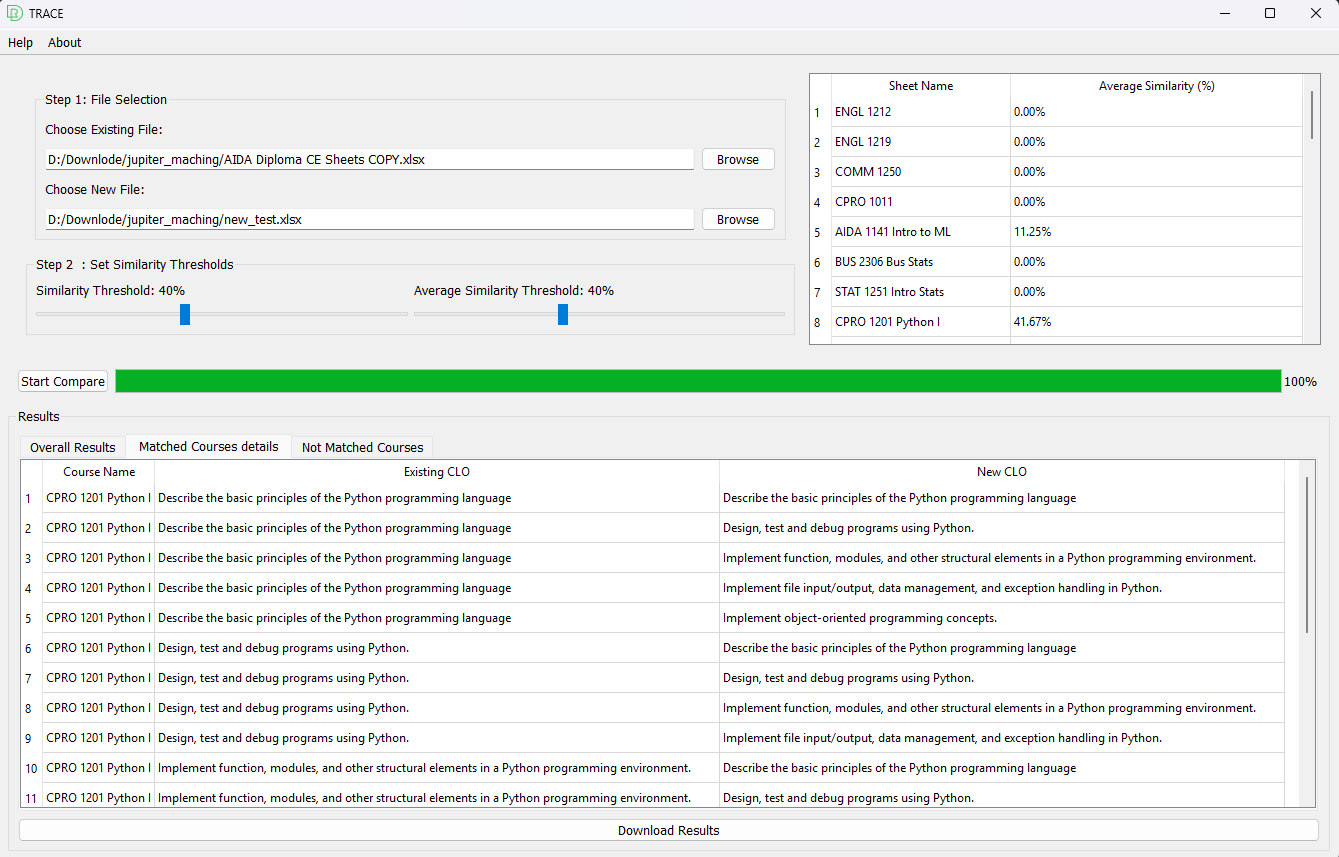Click the 11.25% average similarity value

click(x=1157, y=232)
